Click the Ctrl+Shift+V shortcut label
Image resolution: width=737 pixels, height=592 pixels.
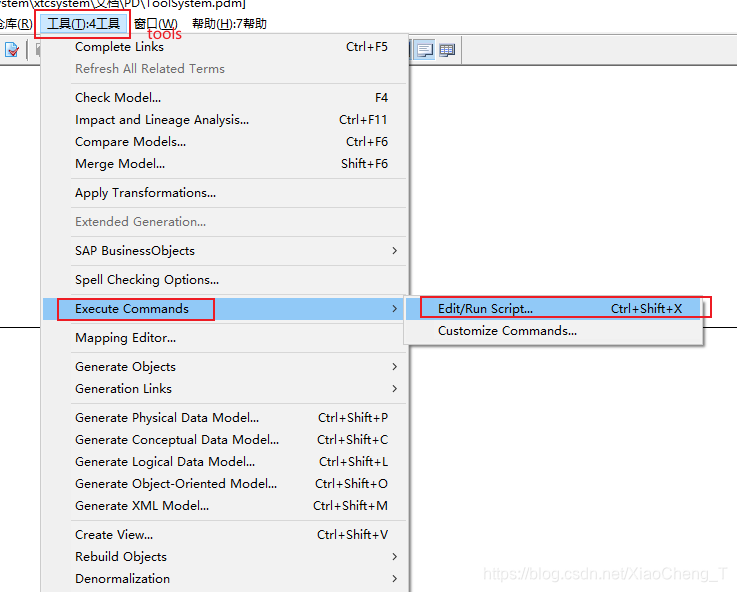[x=353, y=535]
